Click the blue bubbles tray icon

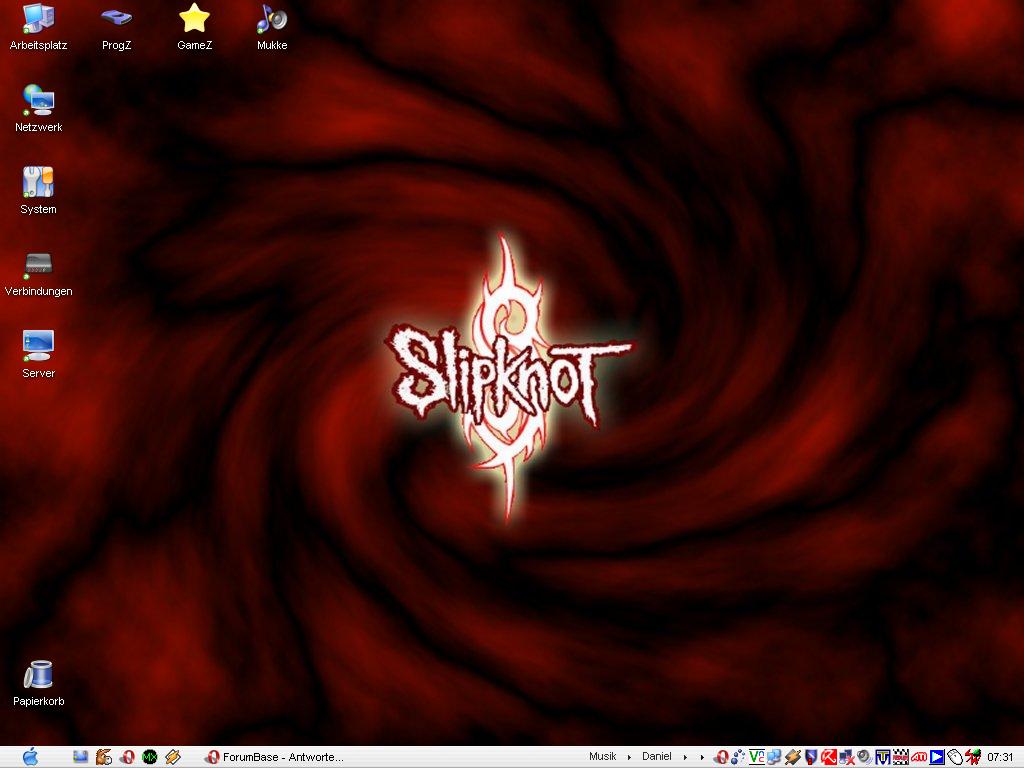point(739,757)
